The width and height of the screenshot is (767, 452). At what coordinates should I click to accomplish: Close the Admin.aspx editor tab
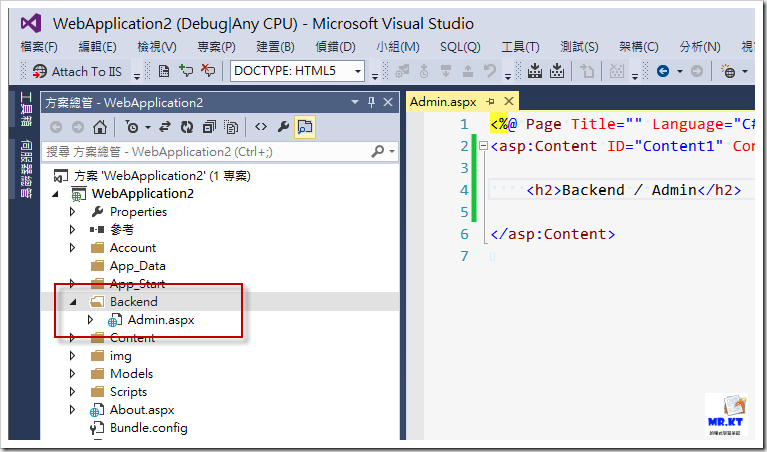click(509, 101)
